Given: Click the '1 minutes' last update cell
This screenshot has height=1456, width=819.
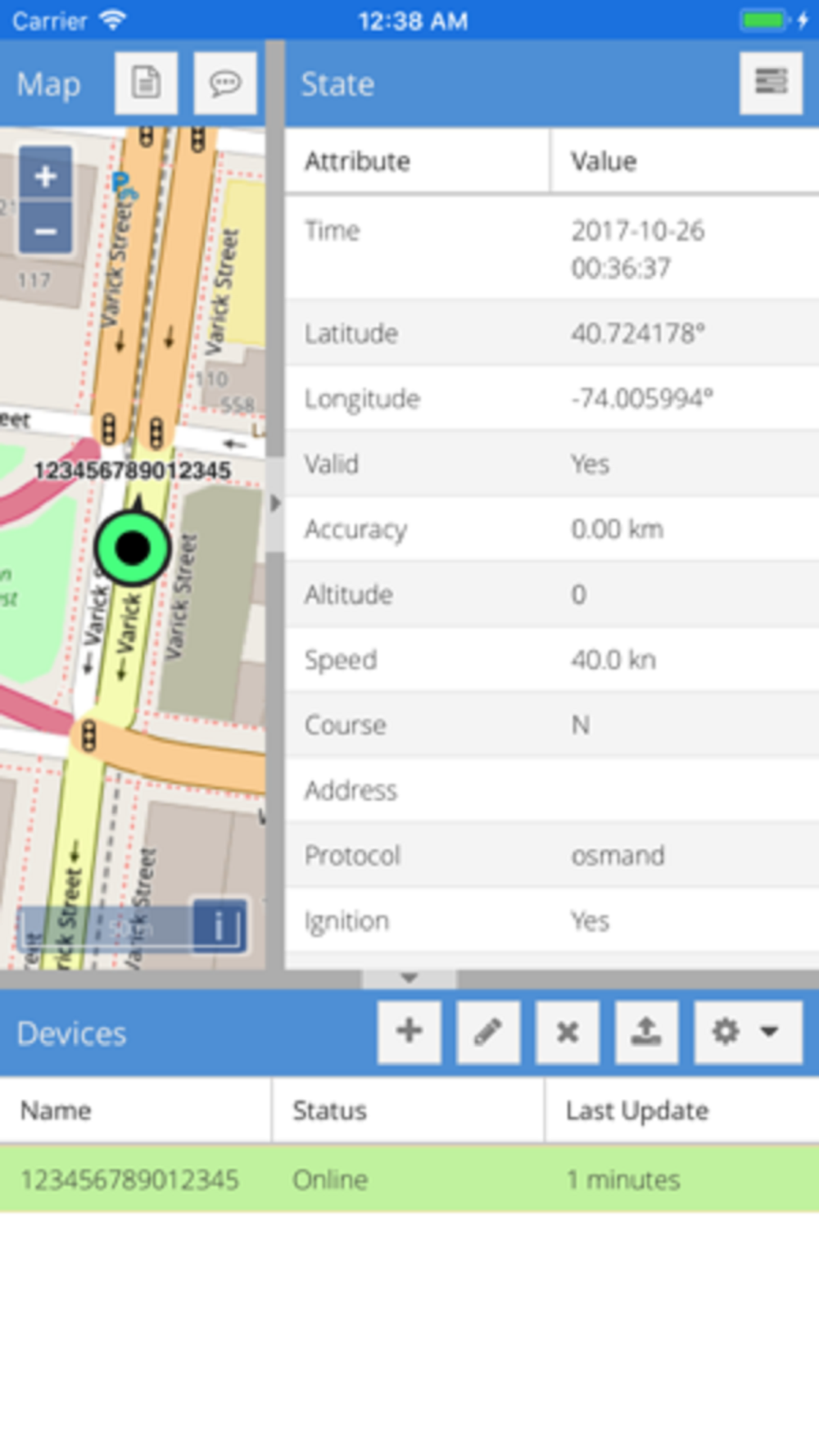Looking at the screenshot, I should (x=623, y=1179).
